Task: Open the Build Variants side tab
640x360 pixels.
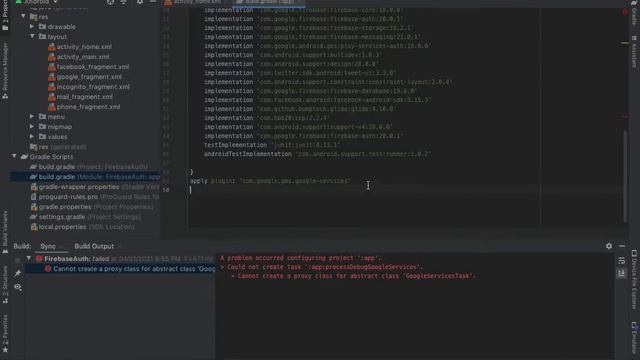Action: click(5, 232)
